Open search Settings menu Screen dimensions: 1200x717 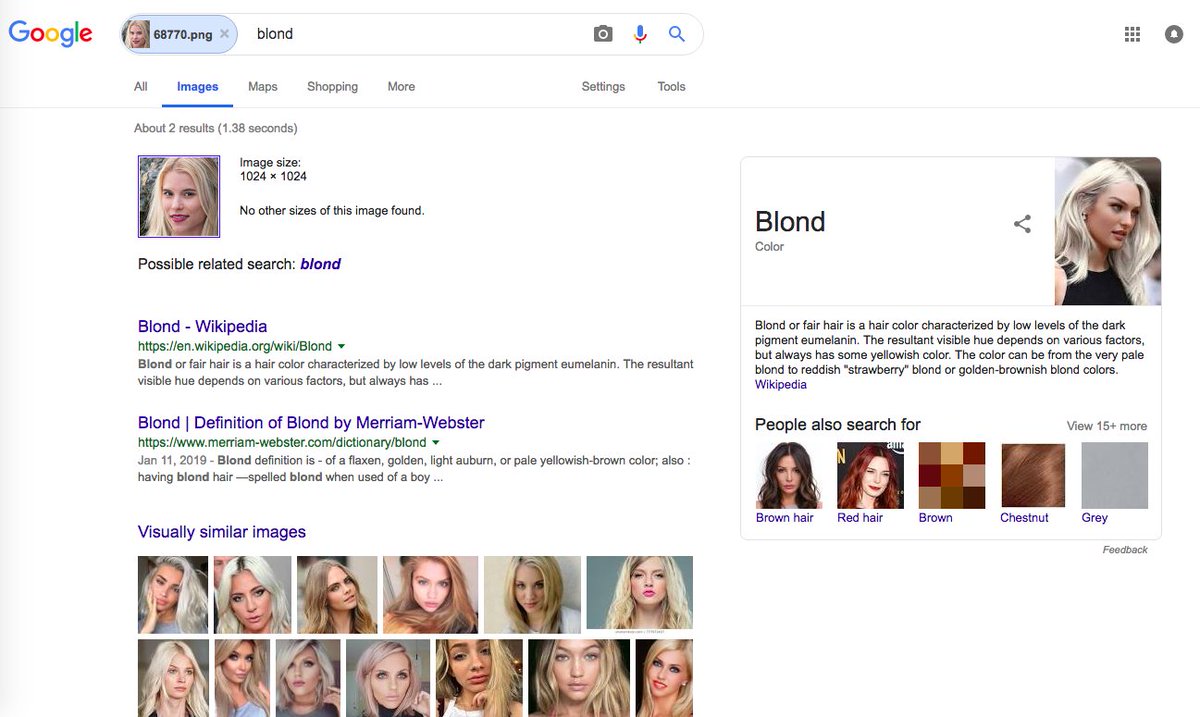603,87
